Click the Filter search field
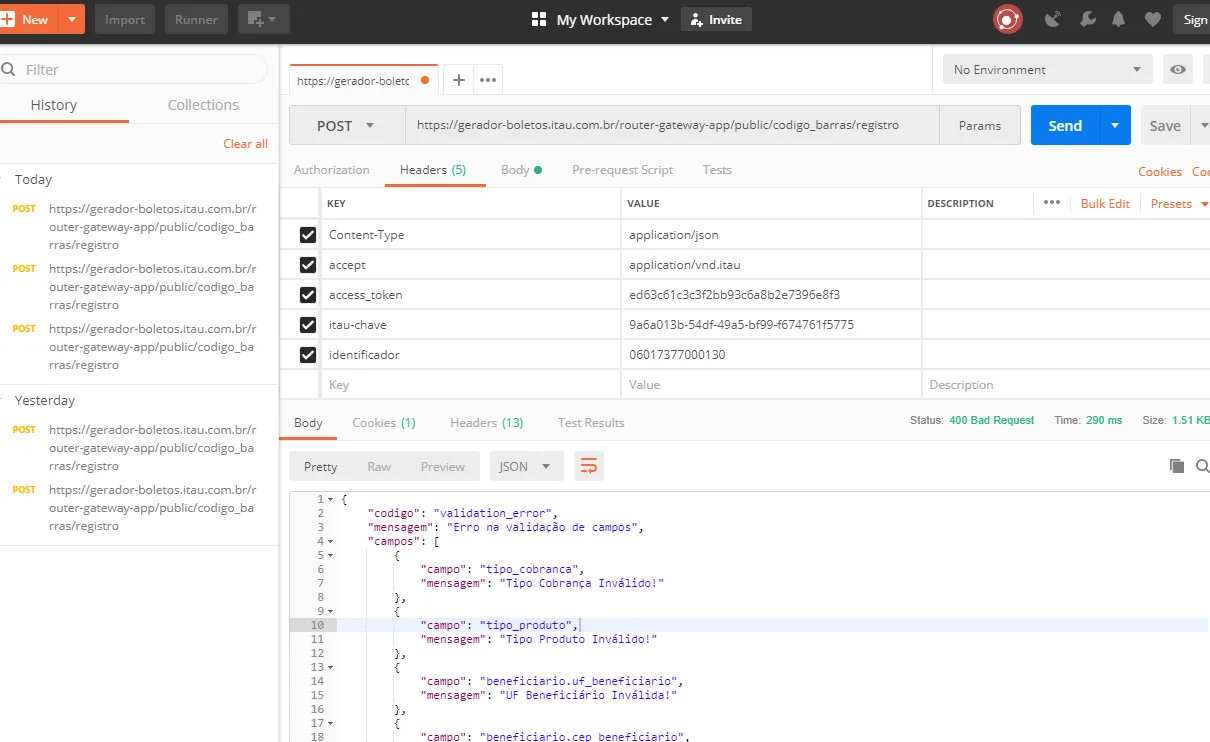1210x742 pixels. (140, 70)
